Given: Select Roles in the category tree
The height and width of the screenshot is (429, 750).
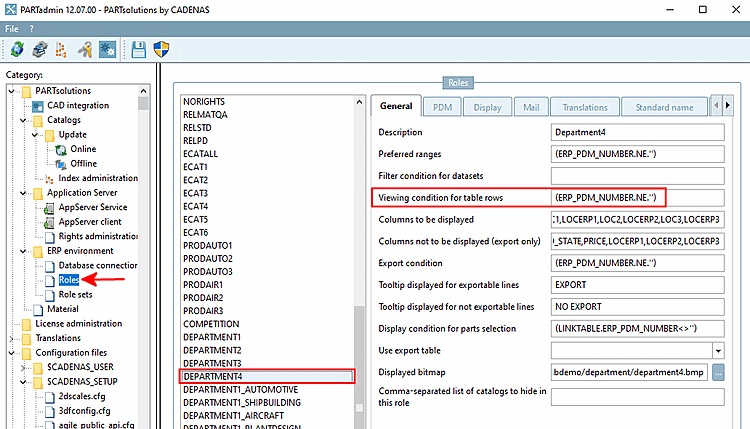Looking at the screenshot, I should coord(69,280).
